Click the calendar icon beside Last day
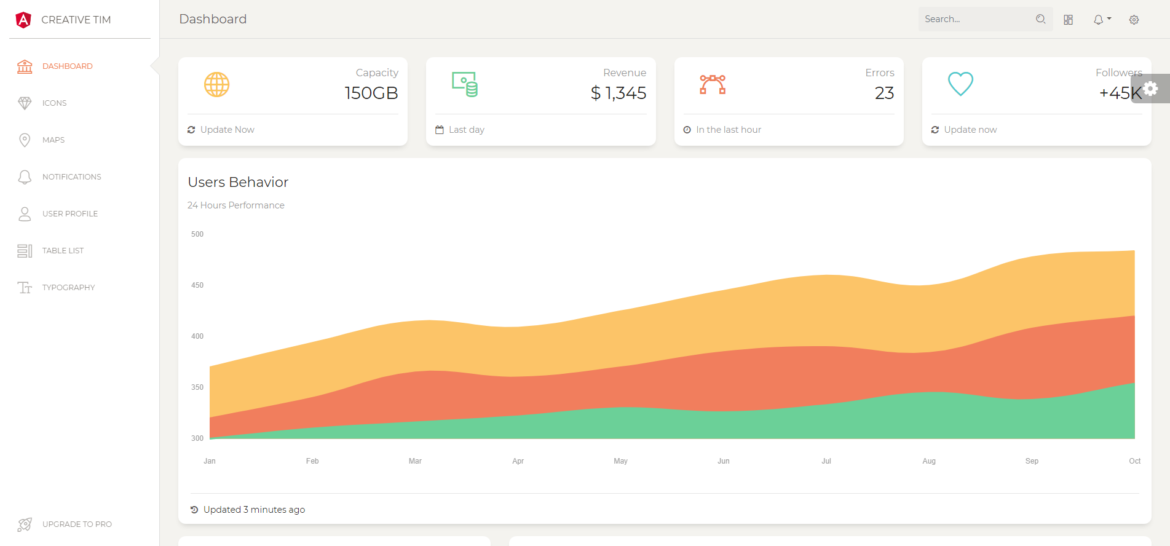Viewport: 1170px width, 546px height. point(439,130)
